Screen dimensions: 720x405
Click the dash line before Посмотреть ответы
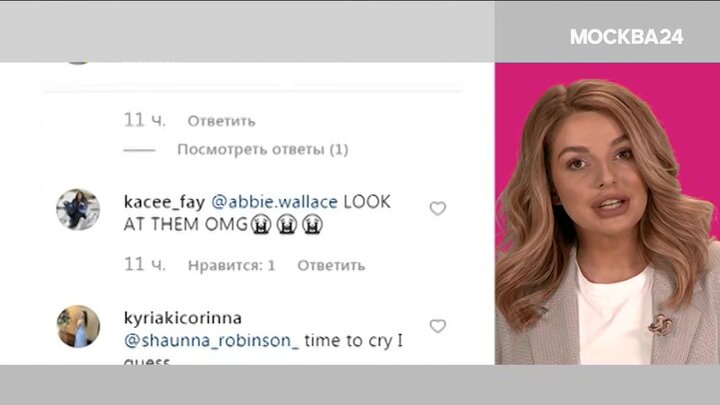[139, 150]
